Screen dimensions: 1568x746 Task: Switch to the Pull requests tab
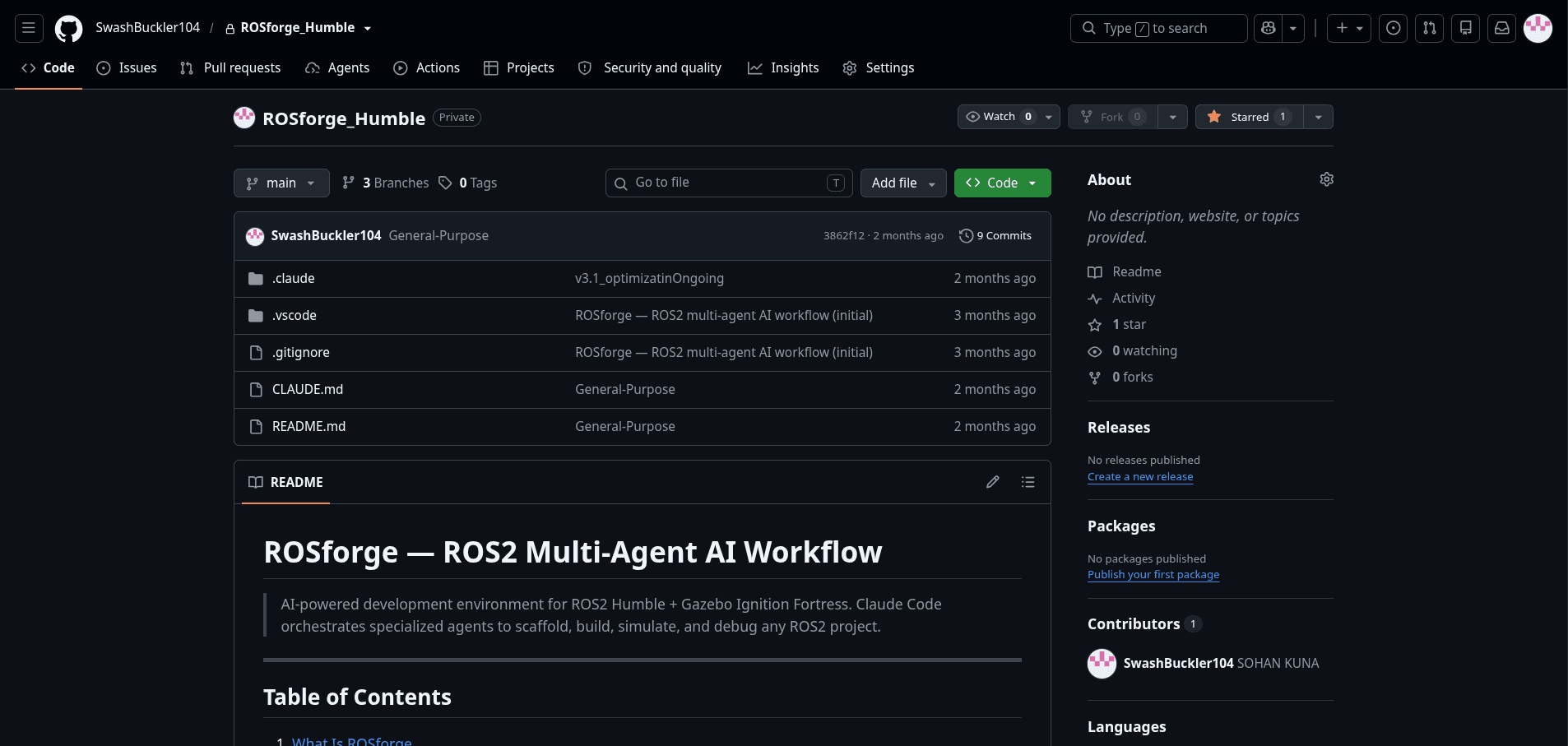click(230, 68)
